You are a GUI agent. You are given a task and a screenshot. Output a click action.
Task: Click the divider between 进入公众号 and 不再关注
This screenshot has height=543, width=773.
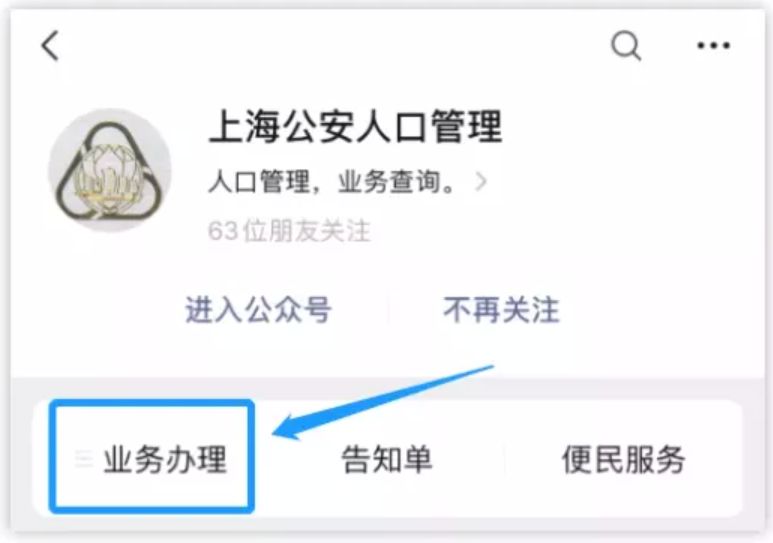(388, 310)
